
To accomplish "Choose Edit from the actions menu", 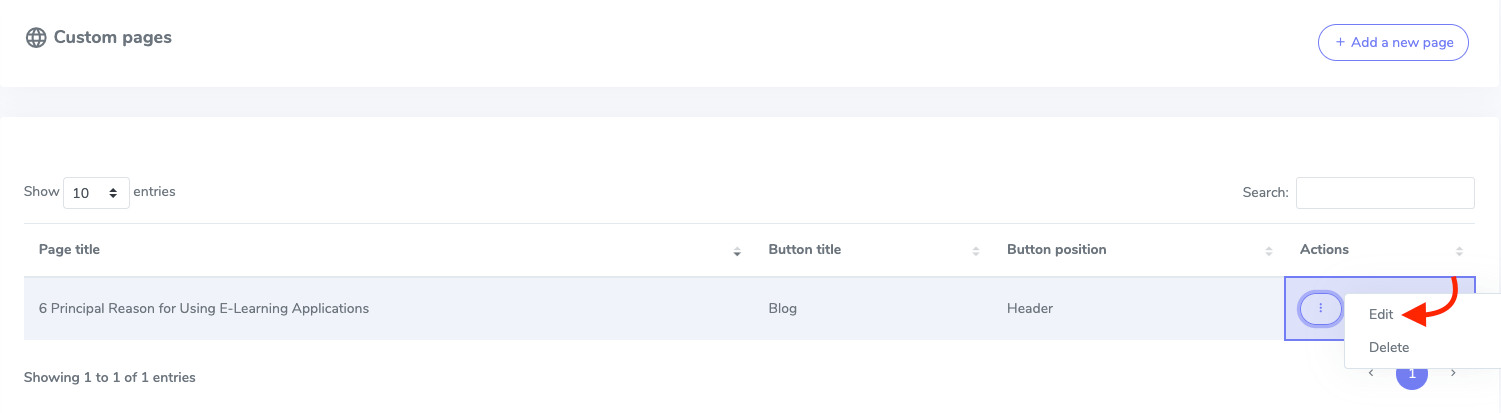I will point(1381,314).
